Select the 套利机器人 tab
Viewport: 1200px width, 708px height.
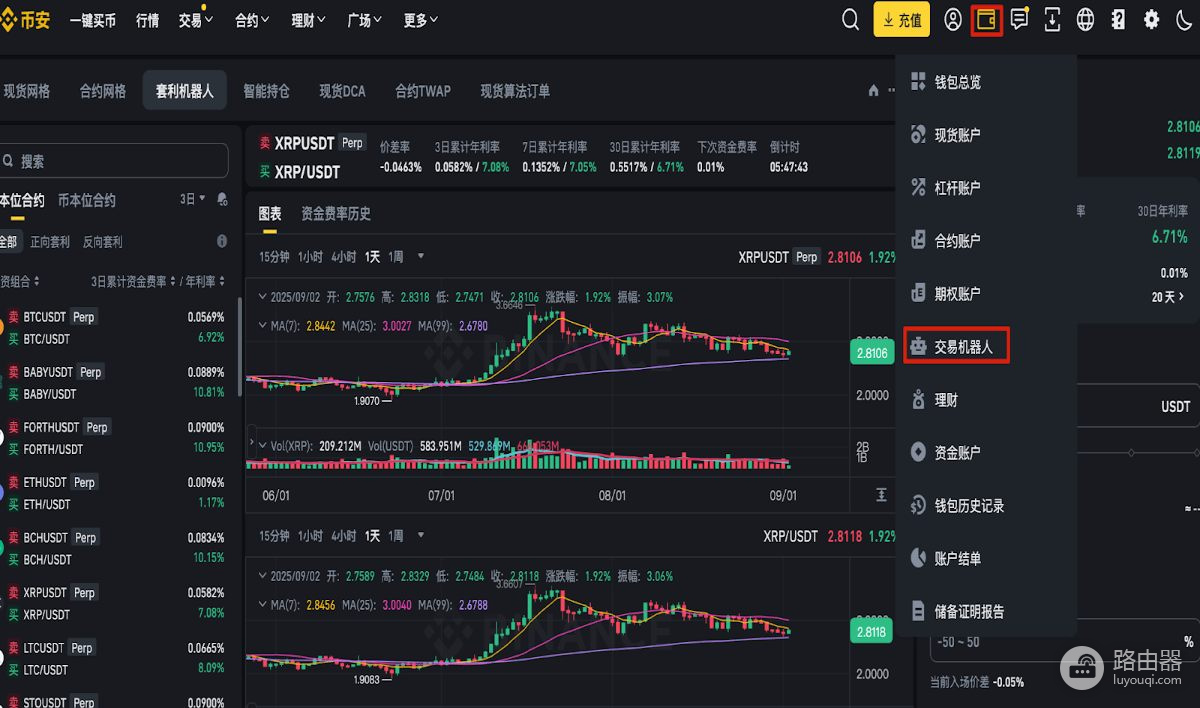pyautogui.click(x=184, y=91)
